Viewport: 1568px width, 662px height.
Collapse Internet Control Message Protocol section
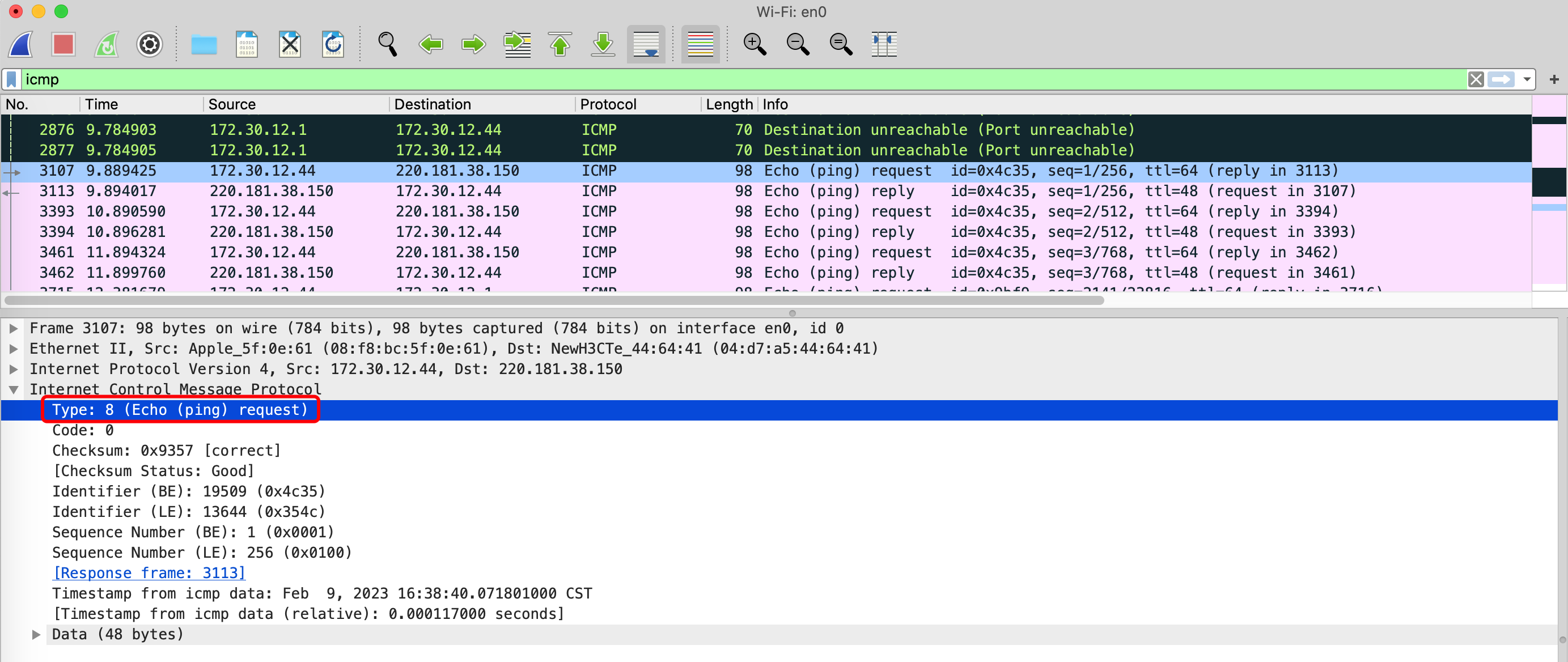[x=14, y=390]
